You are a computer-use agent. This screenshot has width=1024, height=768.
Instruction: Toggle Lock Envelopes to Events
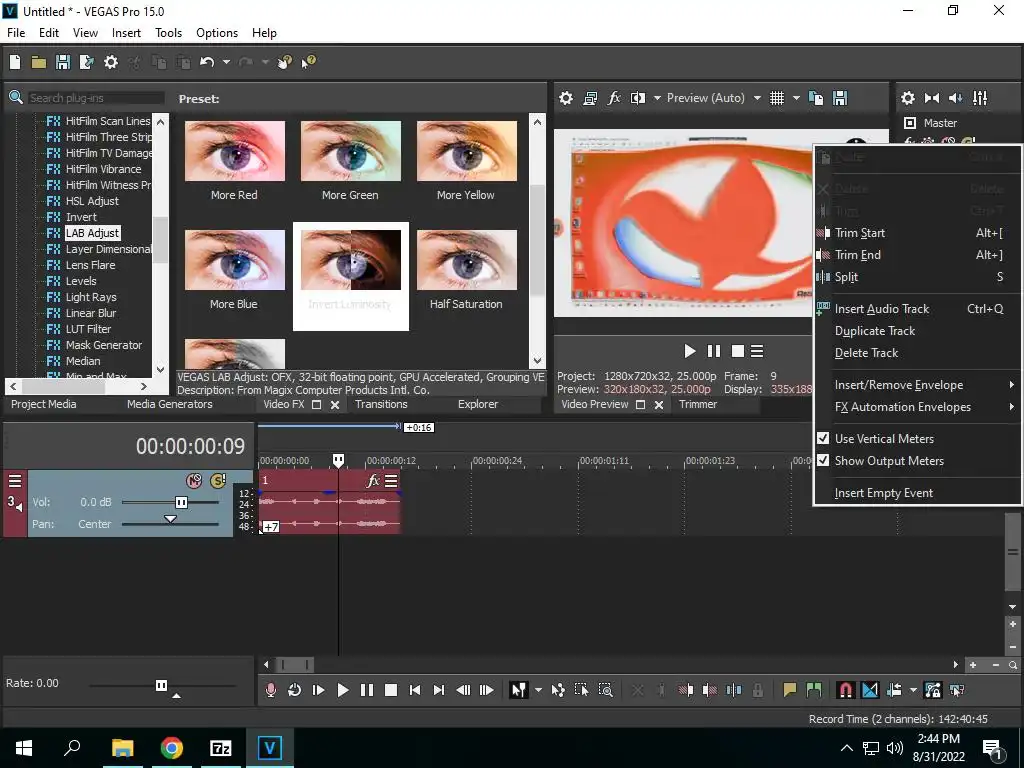pyautogui.click(x=933, y=690)
